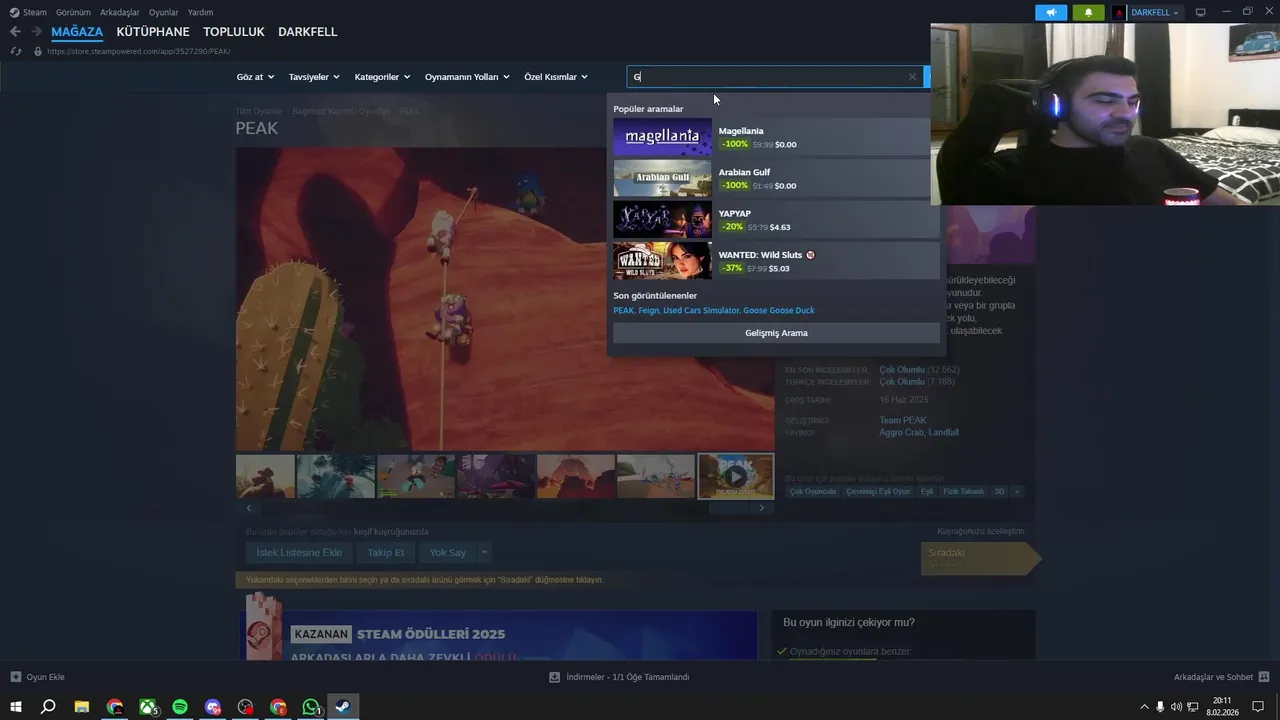Open File Explorer from the taskbar

coord(82,707)
